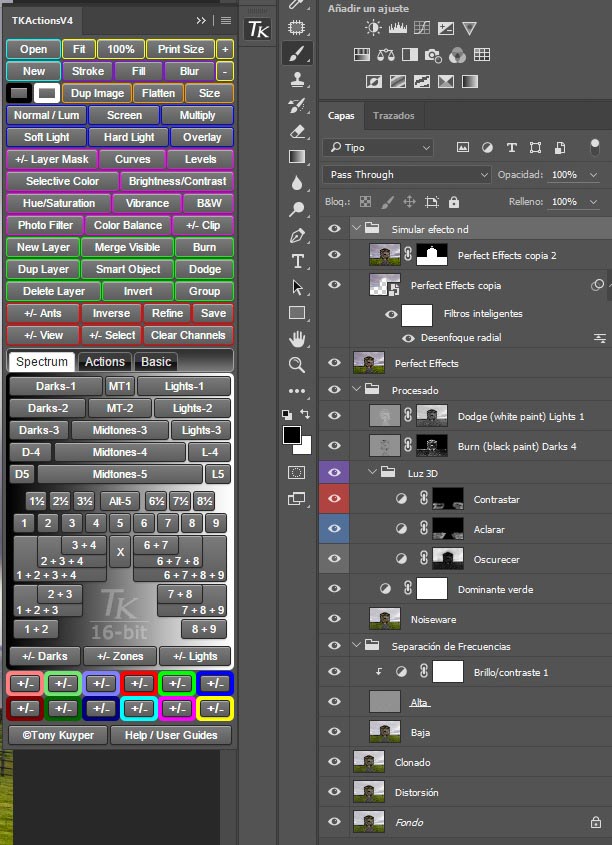Select the Eraser tool
The height and width of the screenshot is (845, 612).
(297, 131)
